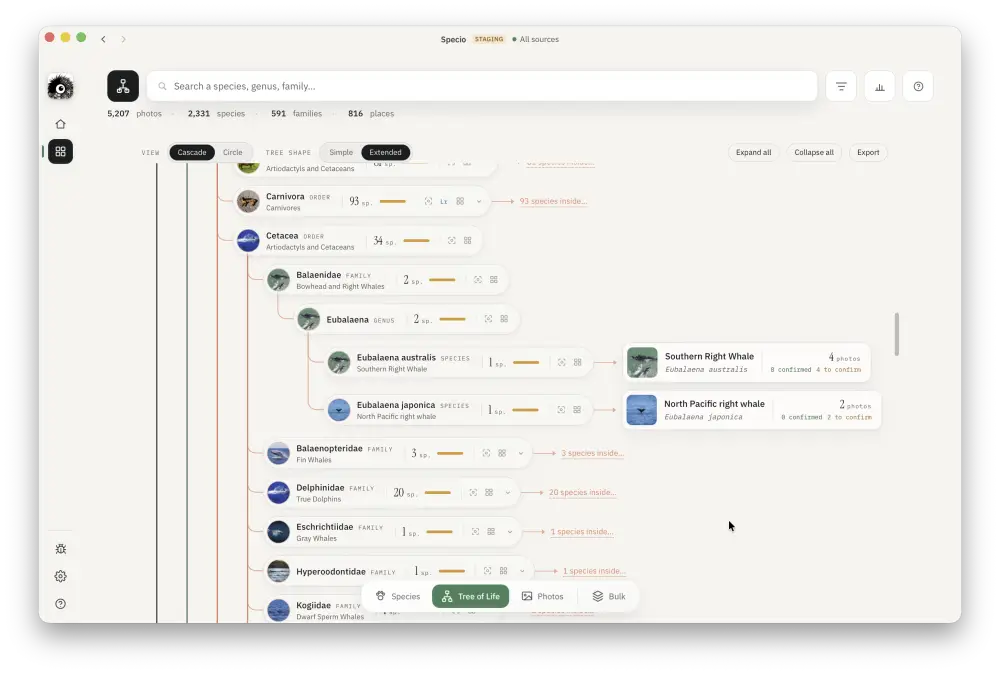
Task: Open the Southern Right Whale photo thumbnail
Action: tap(642, 362)
